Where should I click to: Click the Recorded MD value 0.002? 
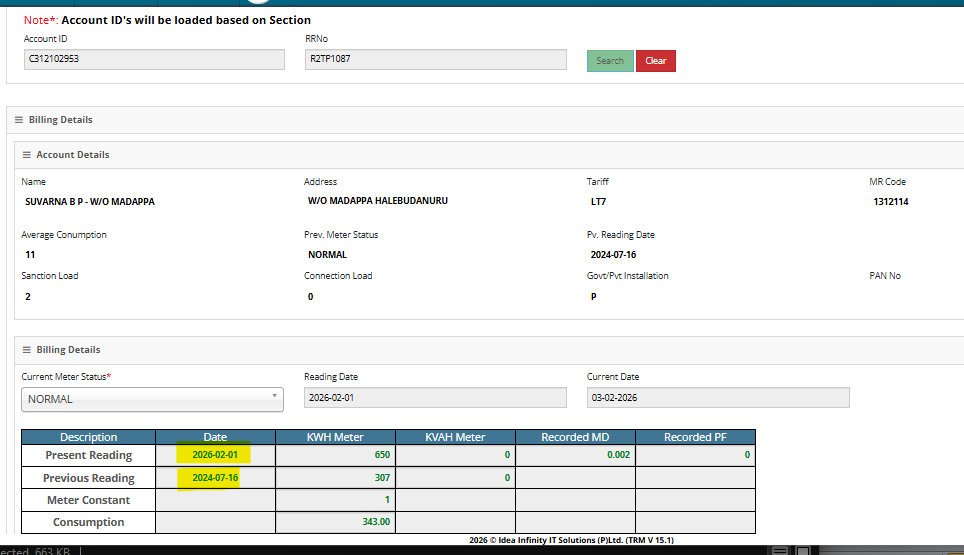(575, 455)
